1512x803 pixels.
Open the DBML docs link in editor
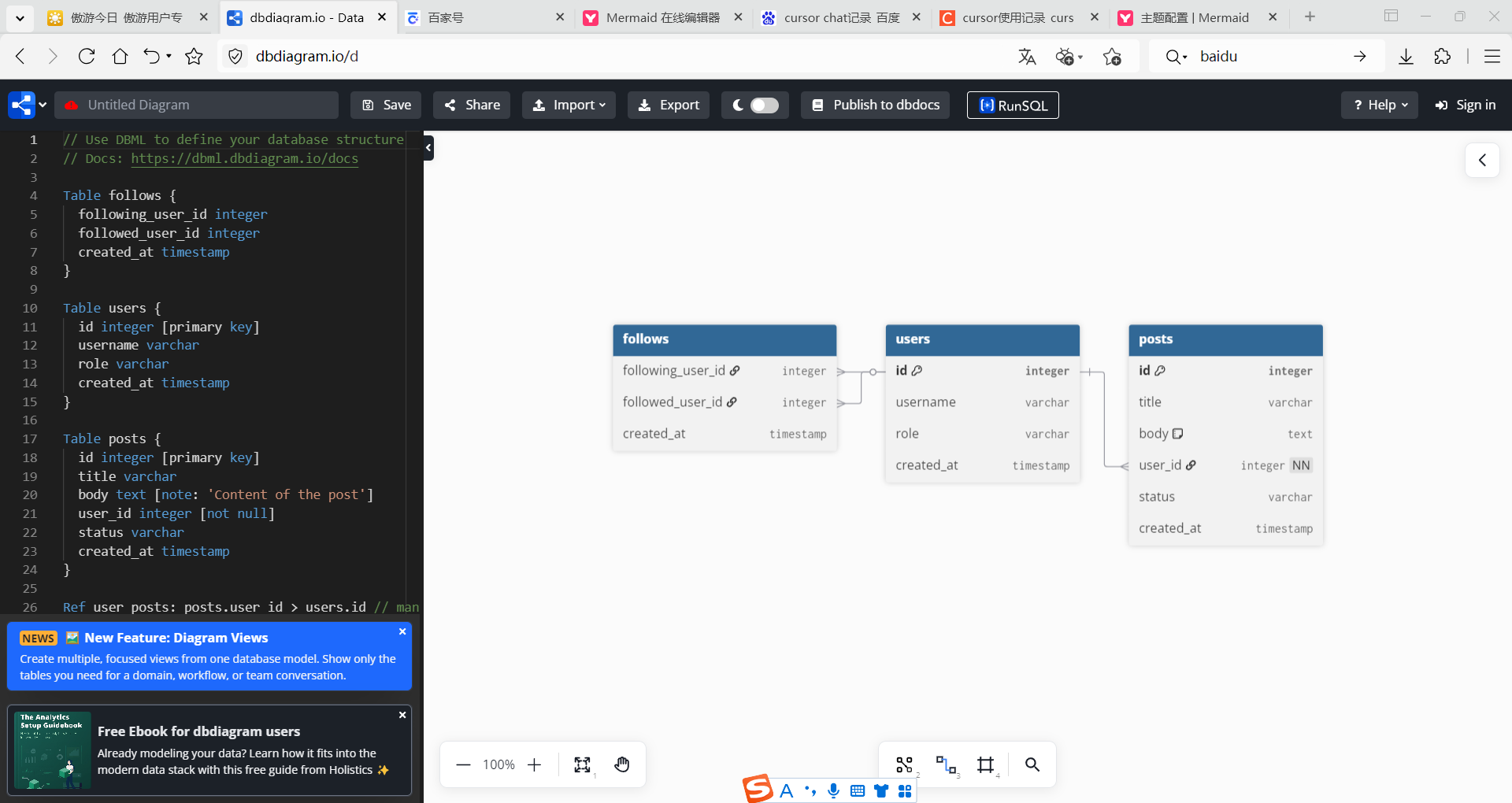coord(244,158)
